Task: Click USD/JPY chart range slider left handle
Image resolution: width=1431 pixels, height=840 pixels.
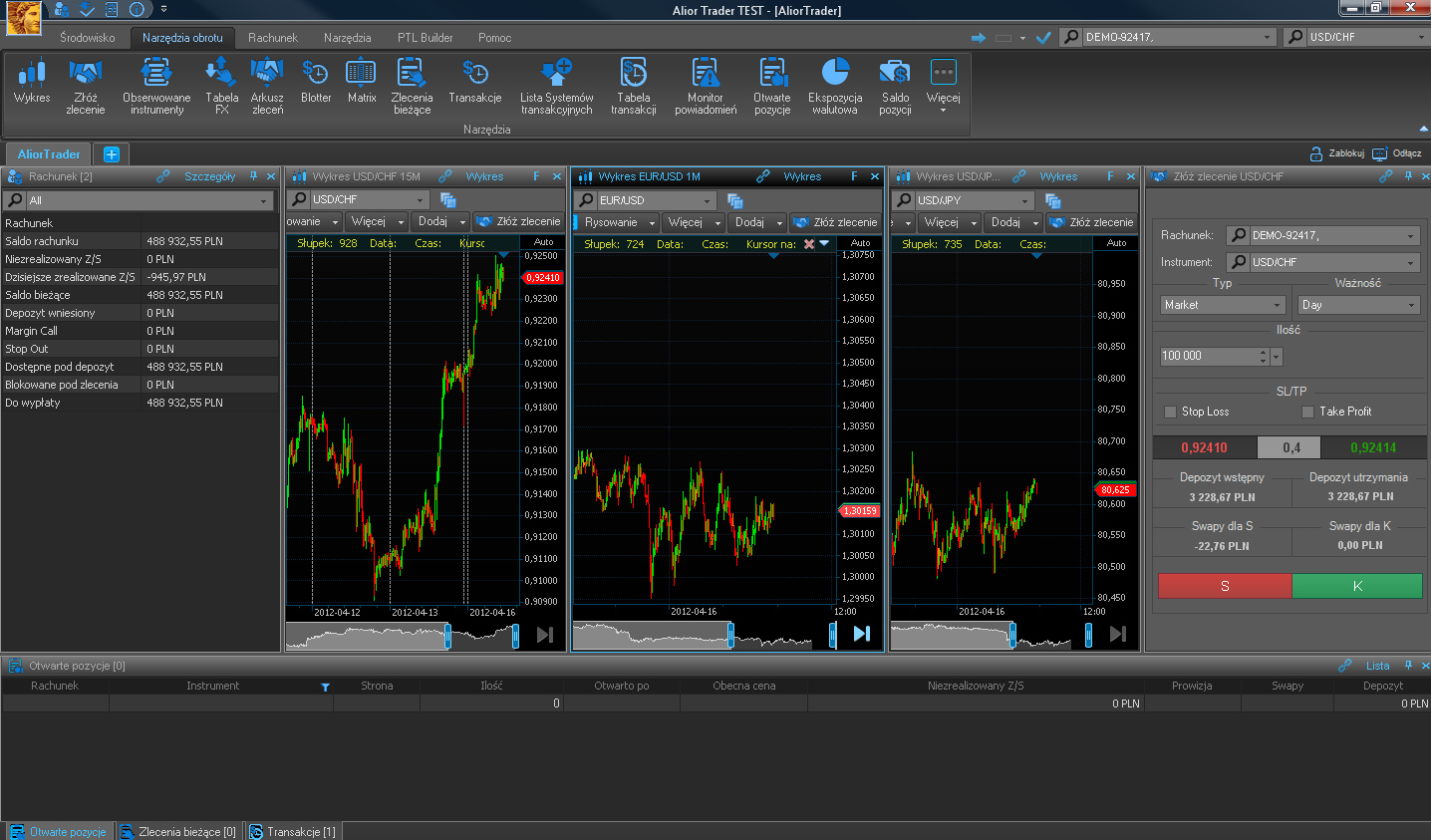Action: pyautogui.click(x=1012, y=635)
